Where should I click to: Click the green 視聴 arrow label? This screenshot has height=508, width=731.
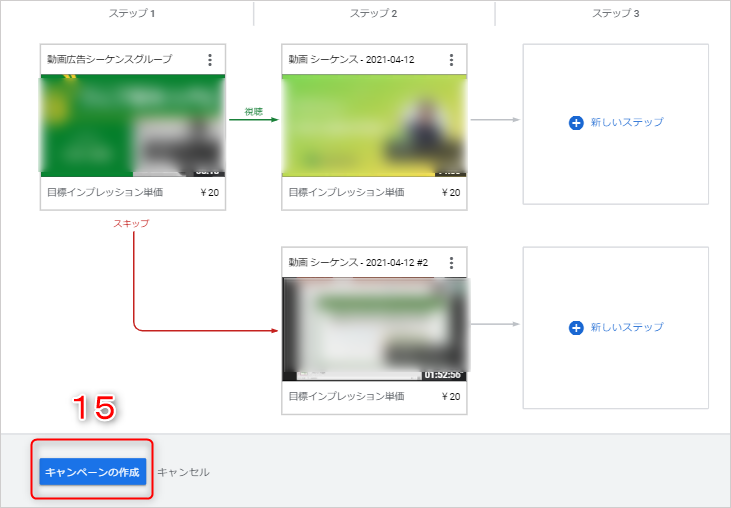click(254, 111)
